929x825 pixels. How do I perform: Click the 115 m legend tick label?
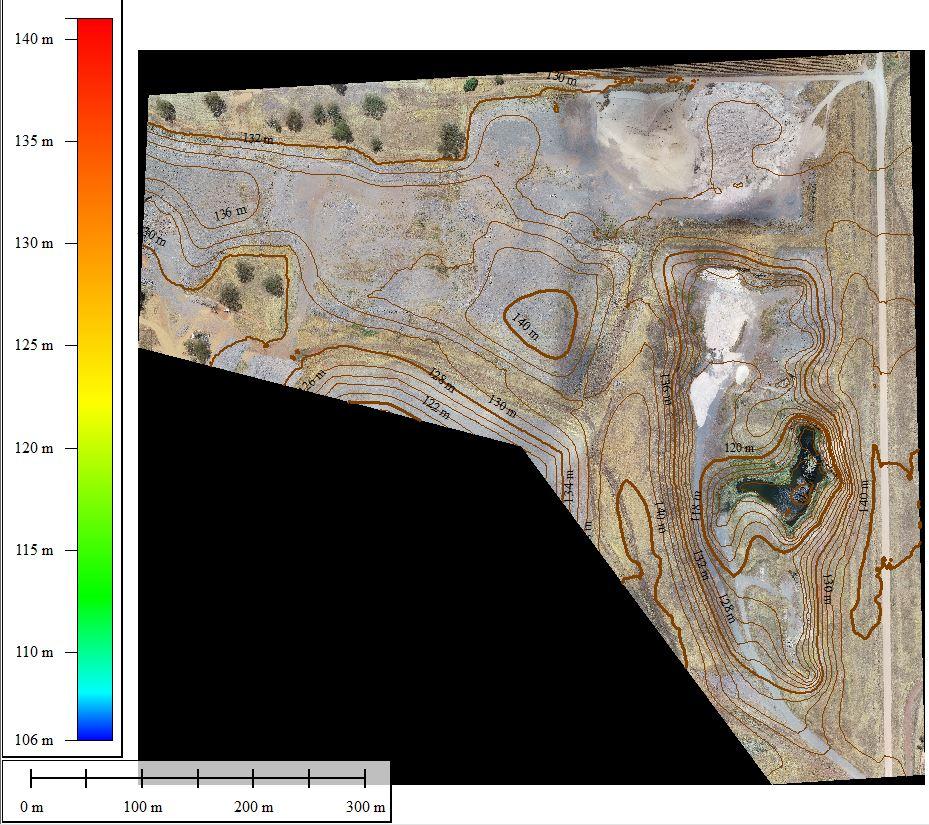[x=33, y=550]
